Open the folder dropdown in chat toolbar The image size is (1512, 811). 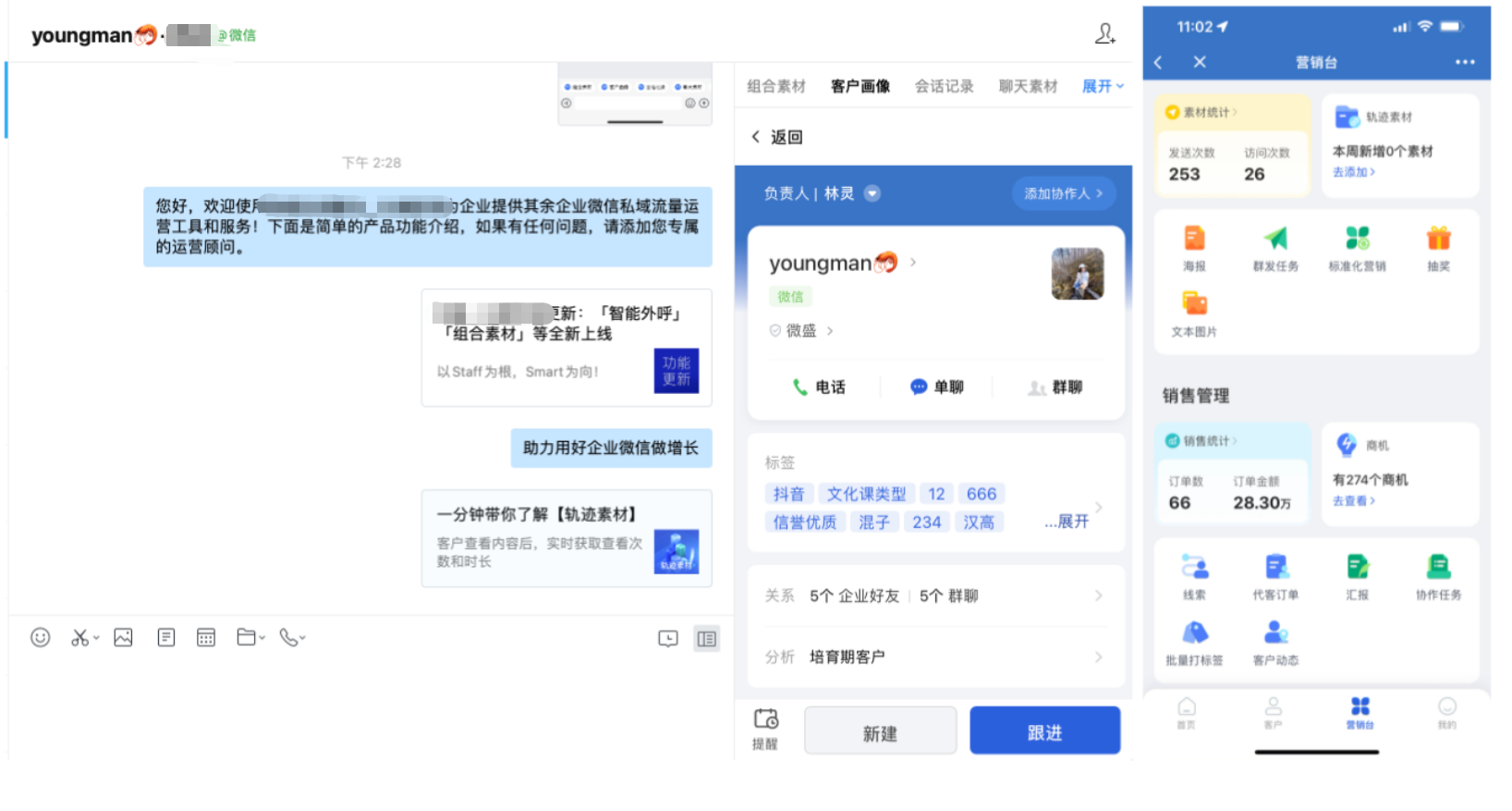point(250,637)
